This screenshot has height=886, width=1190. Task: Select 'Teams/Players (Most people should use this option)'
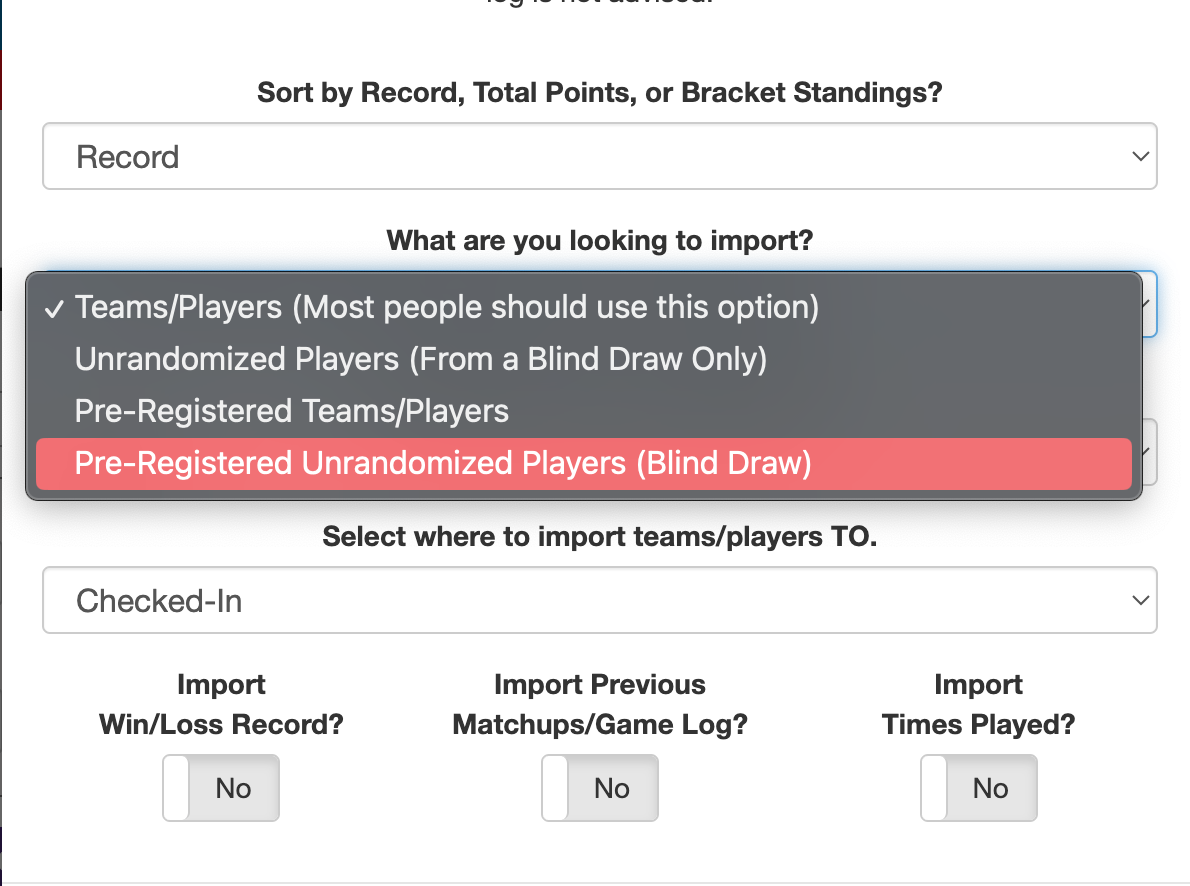(x=447, y=307)
